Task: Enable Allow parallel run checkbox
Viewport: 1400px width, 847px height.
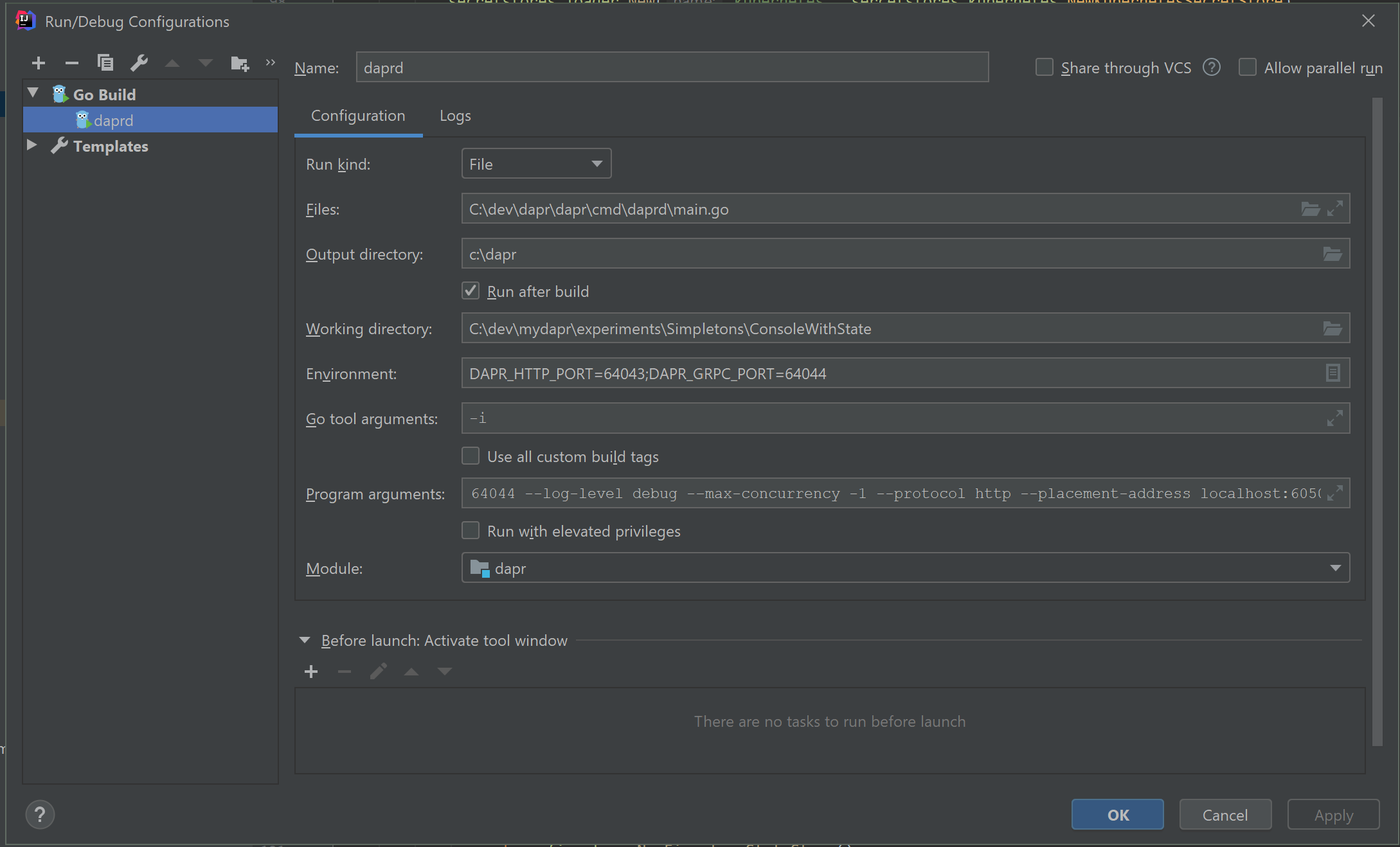Action: point(1248,67)
